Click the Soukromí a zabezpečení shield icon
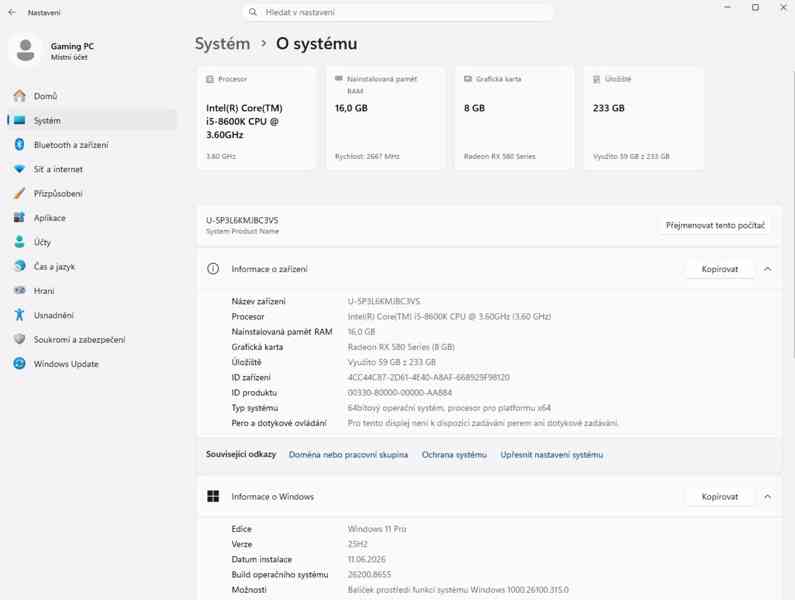Viewport: 795px width, 600px height. point(19,339)
